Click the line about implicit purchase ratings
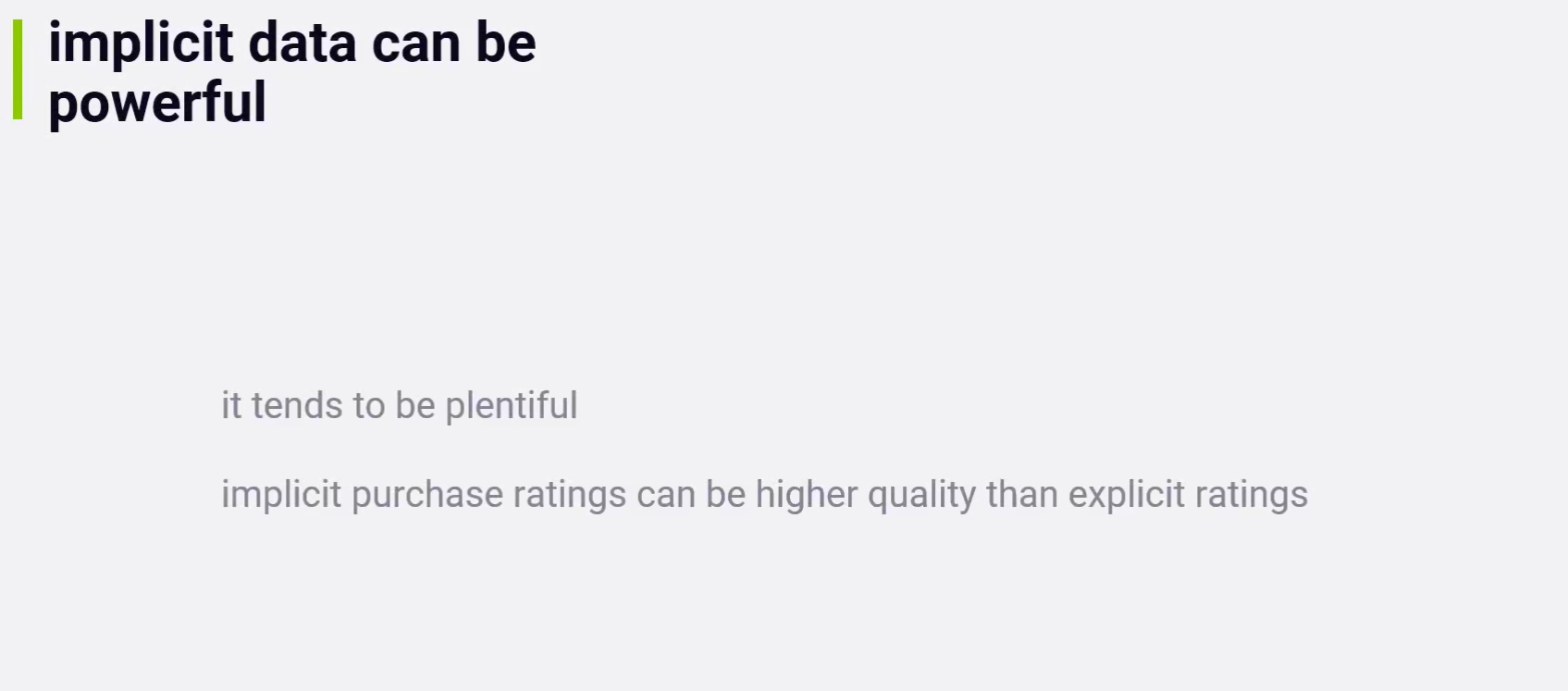The image size is (1568, 691). 764,494
